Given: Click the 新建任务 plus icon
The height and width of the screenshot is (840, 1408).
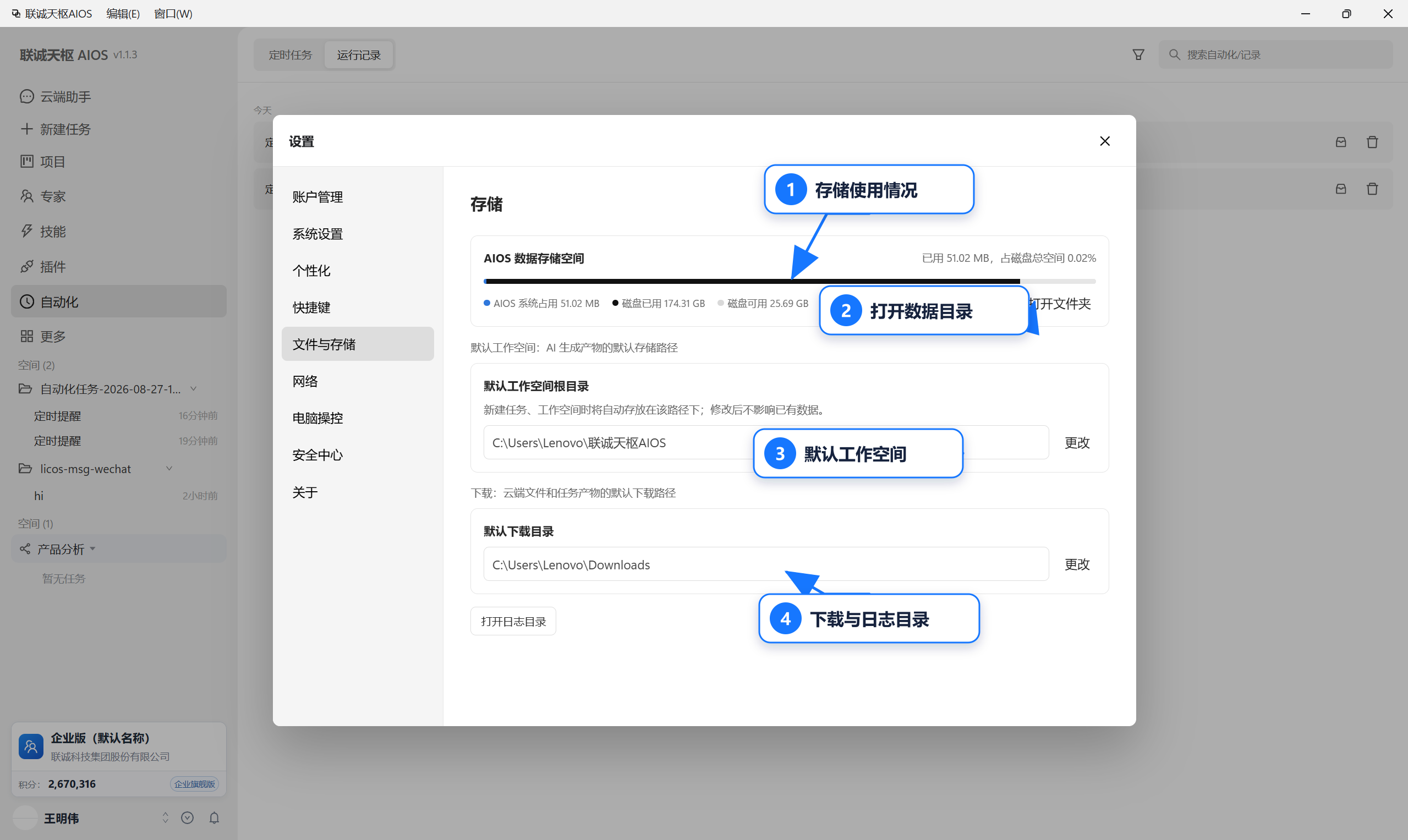Looking at the screenshot, I should (x=26, y=129).
